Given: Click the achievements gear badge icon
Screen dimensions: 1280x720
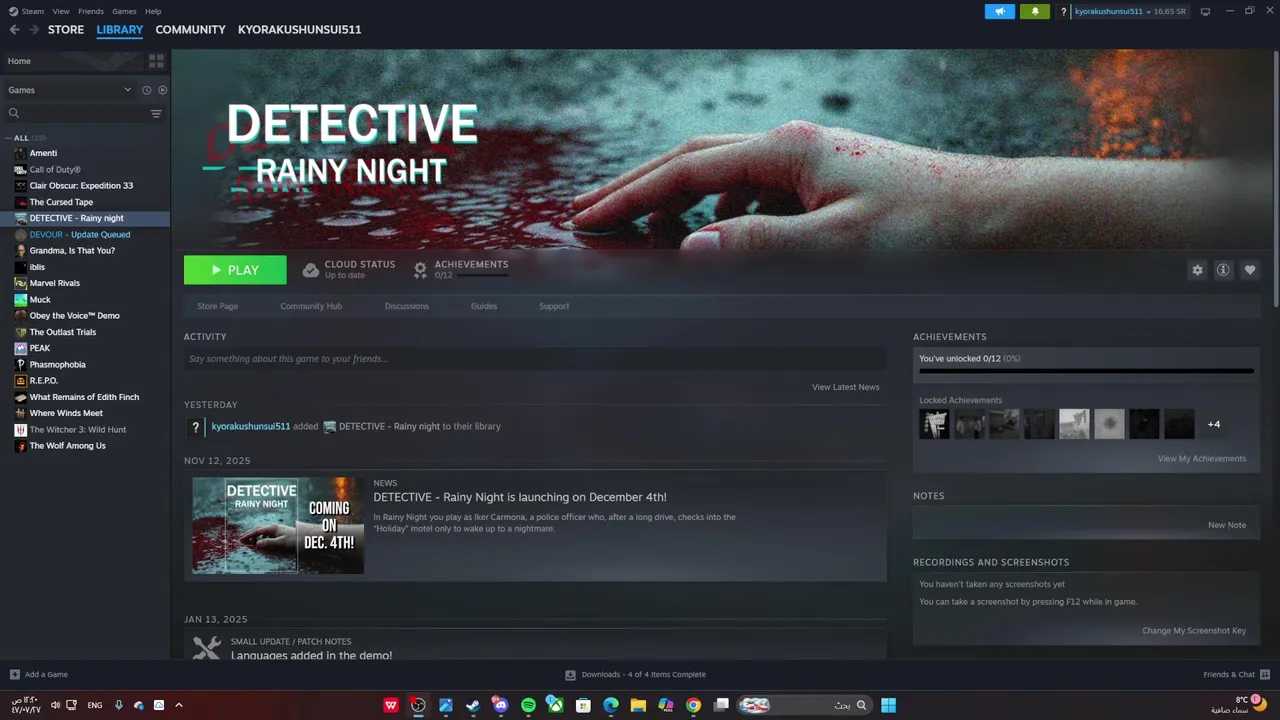Looking at the screenshot, I should (x=421, y=270).
